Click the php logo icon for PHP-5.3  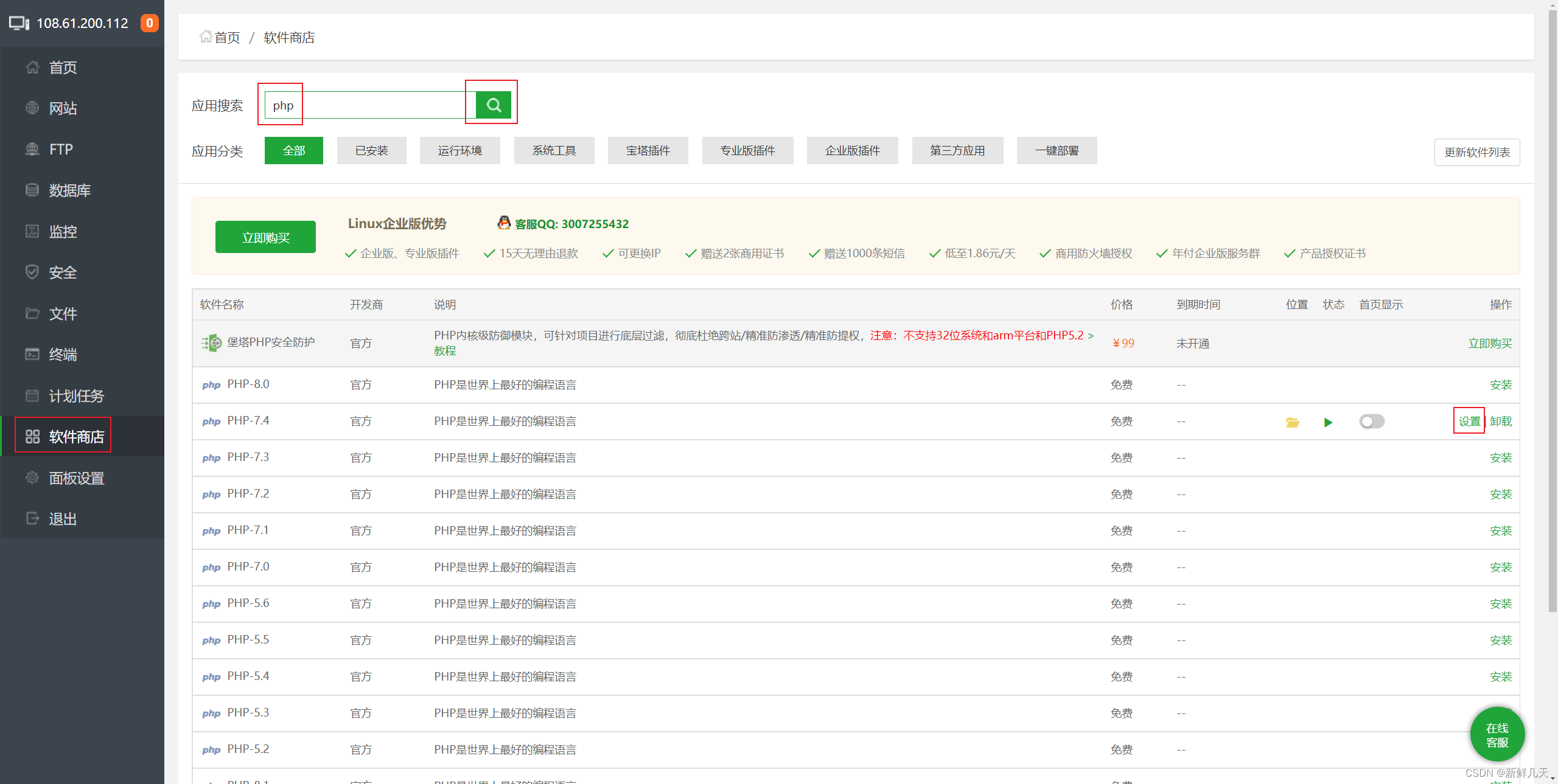211,713
